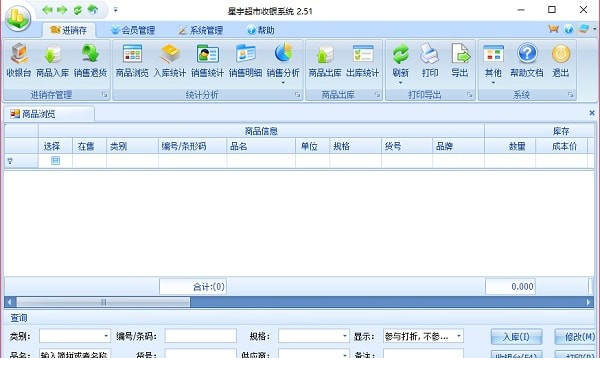Click the shopping cart icon at top right
600x372 pixels.
pyautogui.click(x=553, y=29)
